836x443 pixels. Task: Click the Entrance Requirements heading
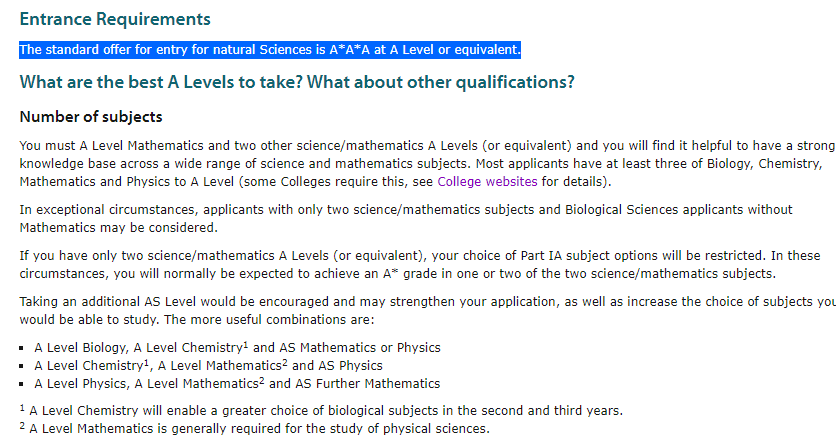115,19
